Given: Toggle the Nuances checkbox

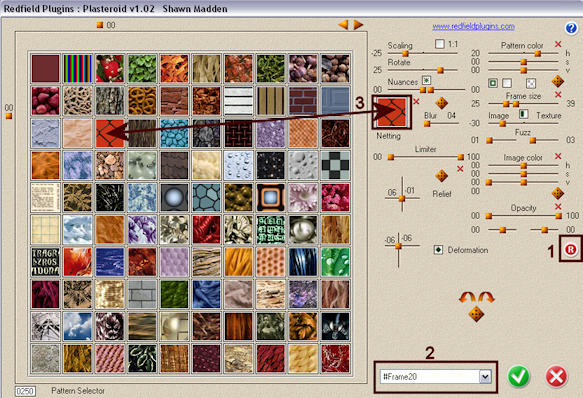Looking at the screenshot, I should (x=426, y=80).
